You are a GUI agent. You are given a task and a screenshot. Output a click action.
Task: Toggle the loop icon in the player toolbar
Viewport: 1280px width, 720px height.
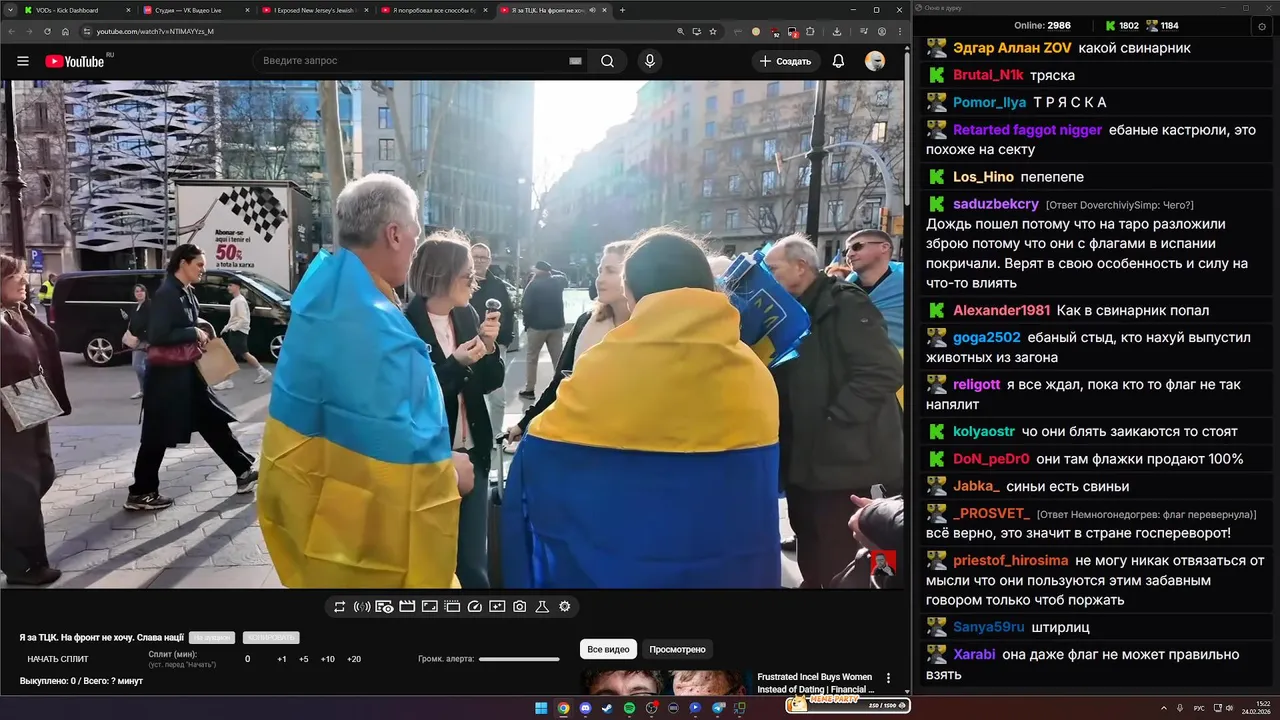(x=340, y=606)
